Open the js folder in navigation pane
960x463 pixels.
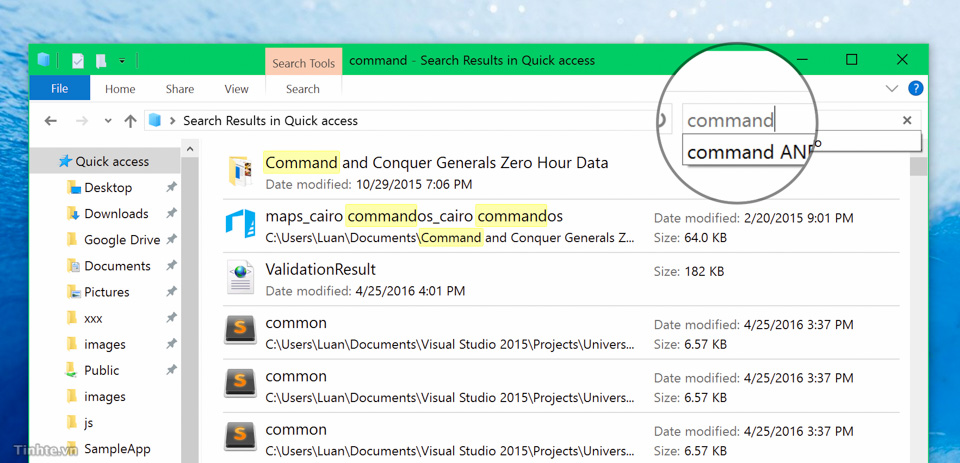(x=88, y=423)
